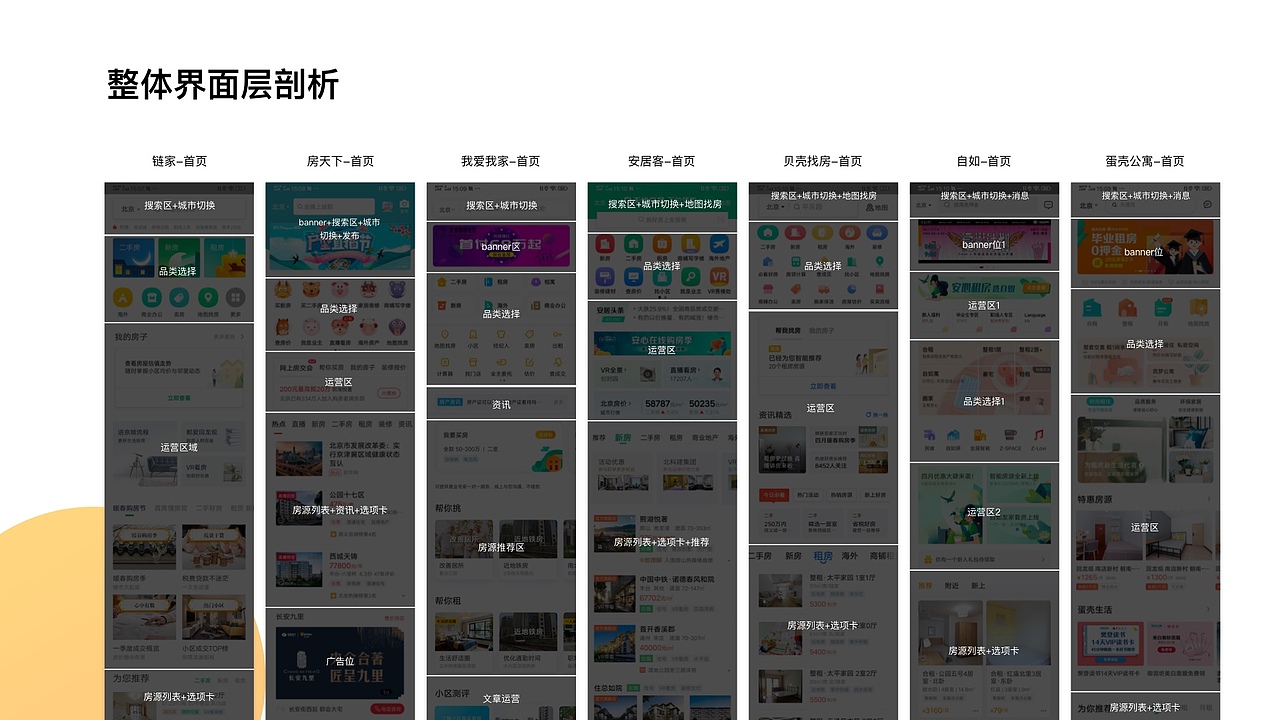Open the VR全景 link in 安居客
The image size is (1280, 720).
(612, 371)
